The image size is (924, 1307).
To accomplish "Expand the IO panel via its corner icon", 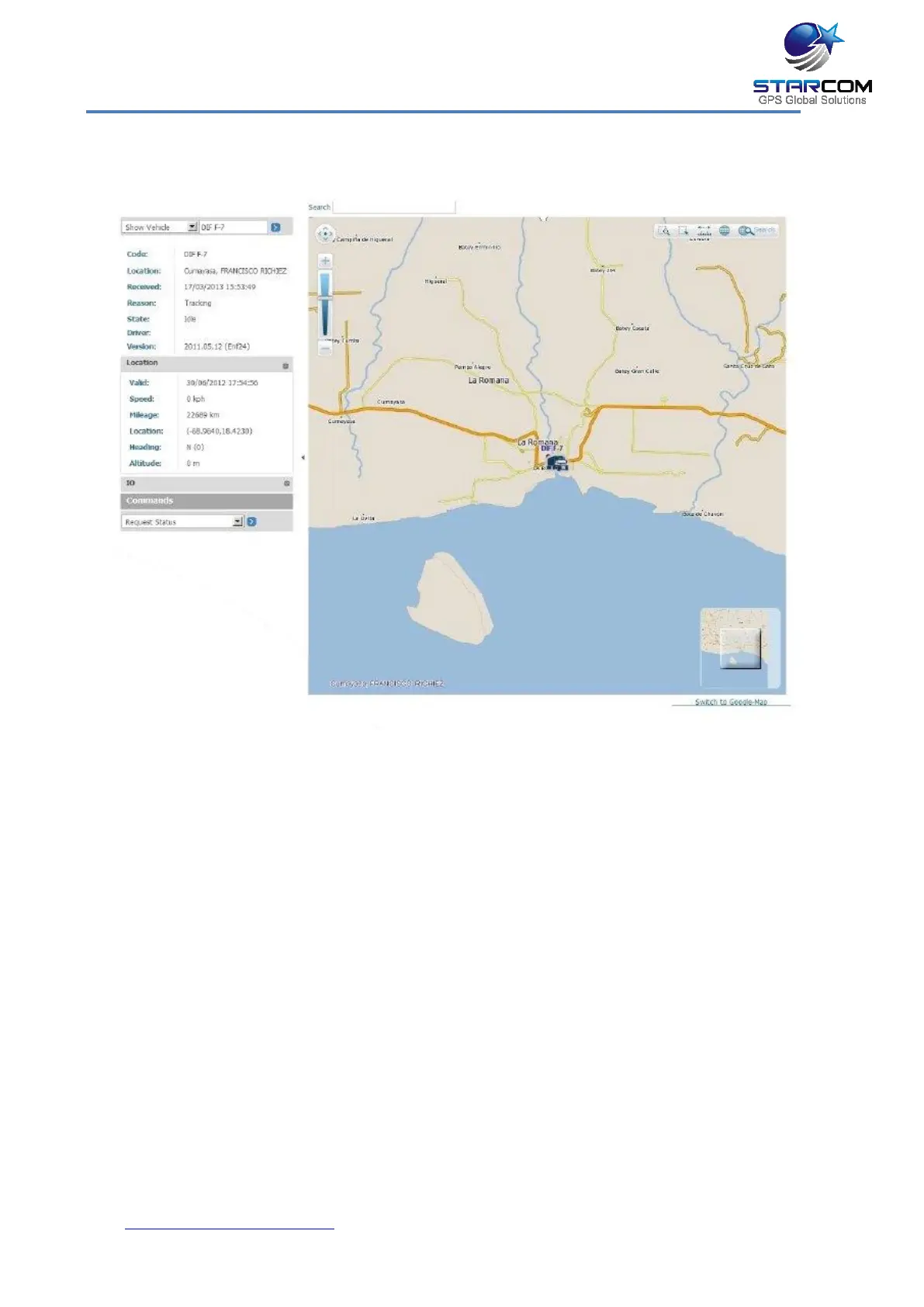I will click(286, 483).
